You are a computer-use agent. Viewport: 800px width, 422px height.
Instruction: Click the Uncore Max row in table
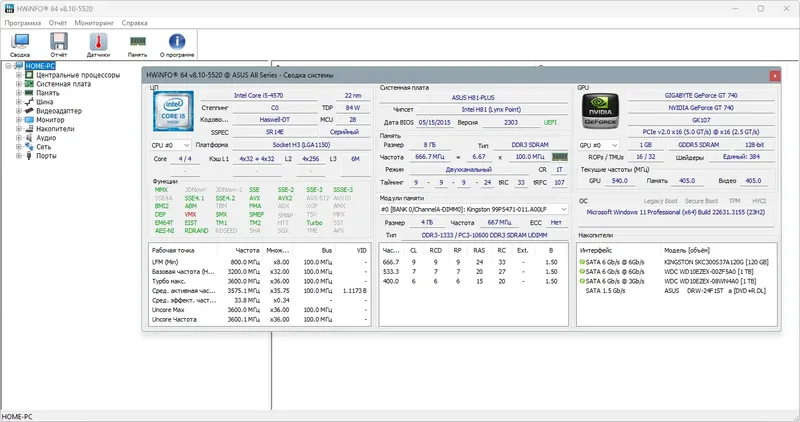[x=260, y=310]
